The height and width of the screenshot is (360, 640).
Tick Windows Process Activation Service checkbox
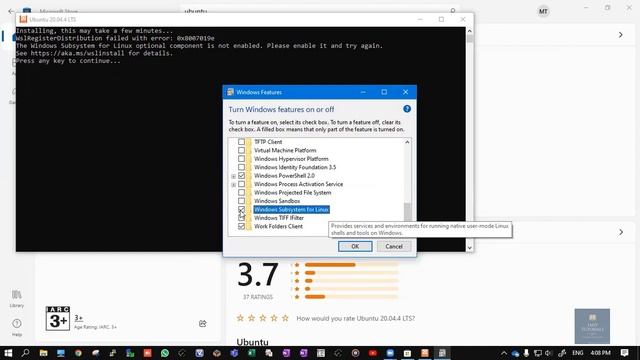click(x=241, y=184)
